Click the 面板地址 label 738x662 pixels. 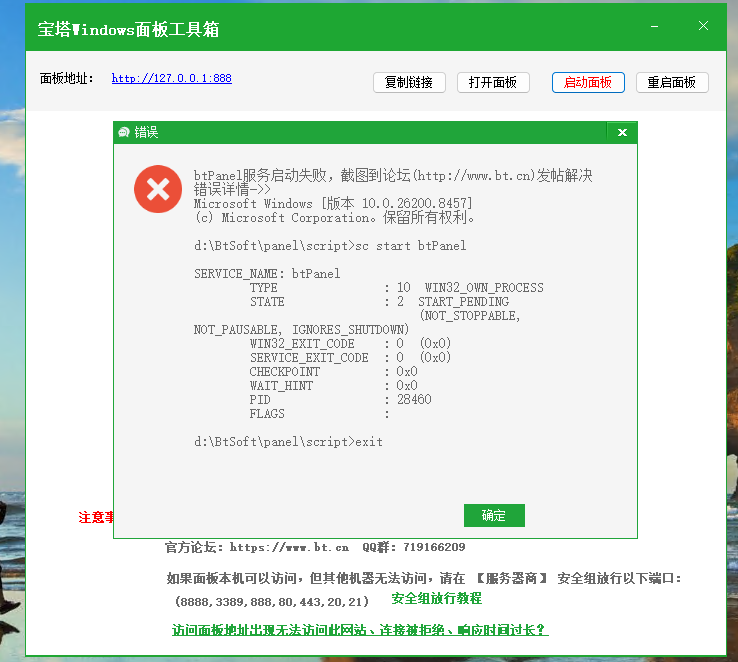[x=66, y=79]
